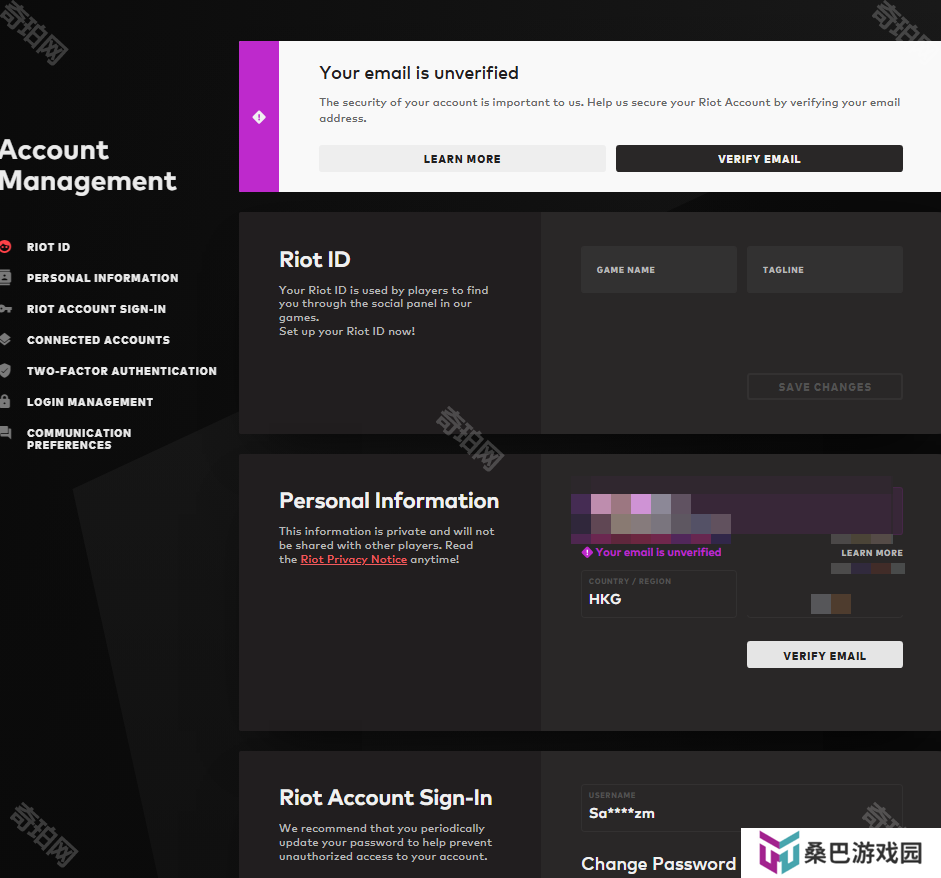Click Verify Email under Personal Information
The height and width of the screenshot is (878, 941).
pyautogui.click(x=824, y=655)
